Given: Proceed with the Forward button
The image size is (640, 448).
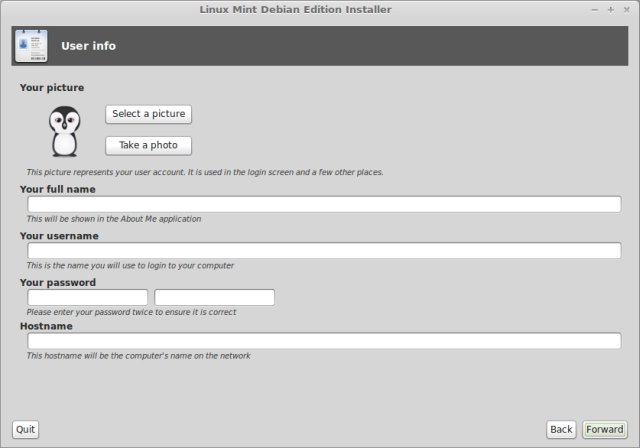Looking at the screenshot, I should tap(605, 430).
